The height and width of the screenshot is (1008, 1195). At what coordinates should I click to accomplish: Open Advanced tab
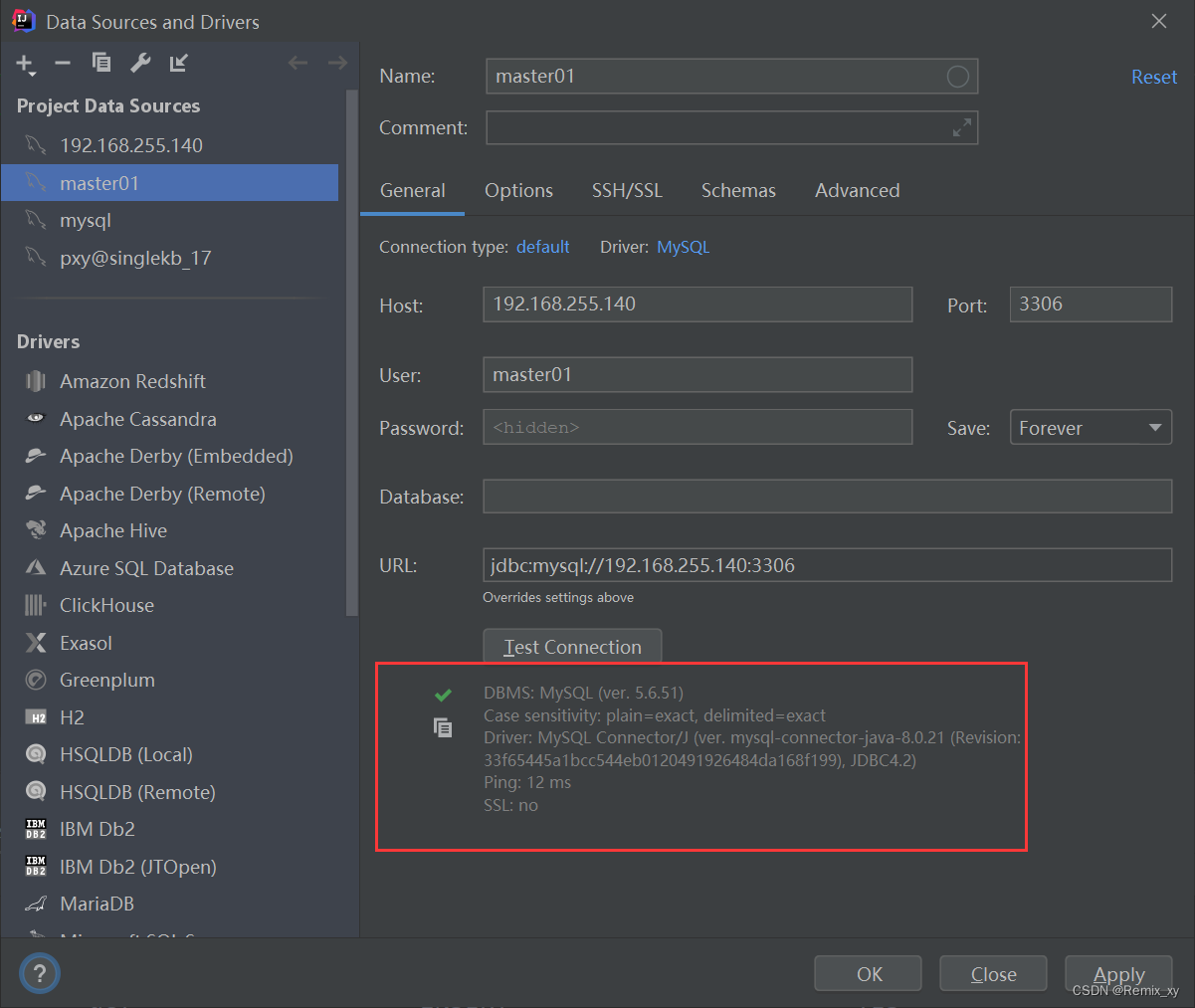(857, 190)
